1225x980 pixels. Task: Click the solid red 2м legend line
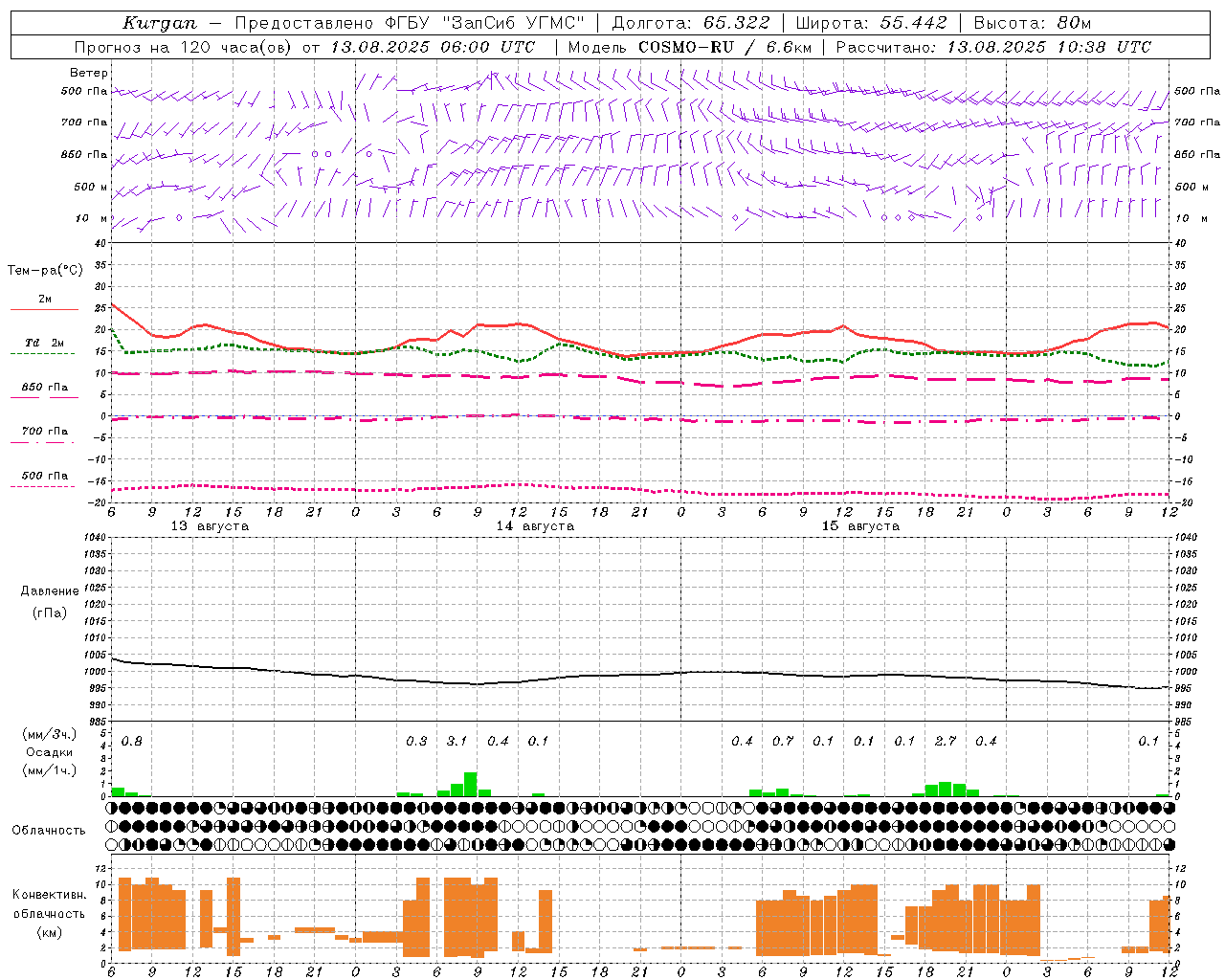(x=44, y=309)
